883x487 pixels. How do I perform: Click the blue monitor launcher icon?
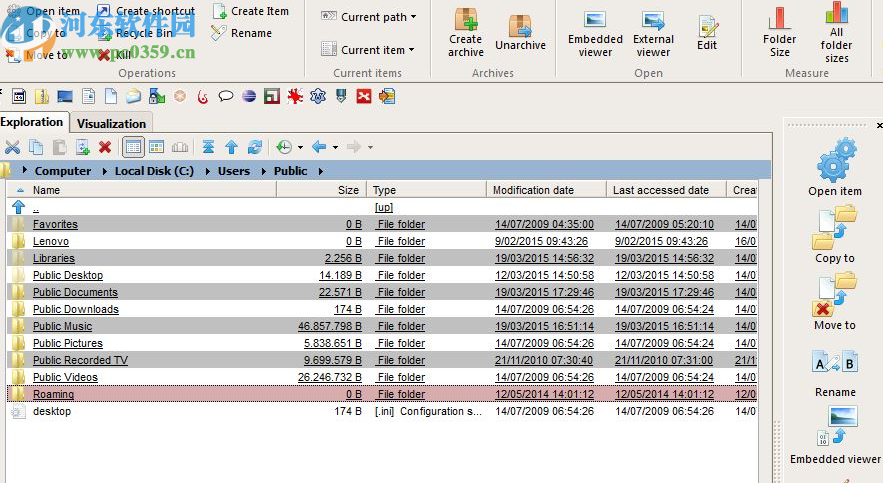[x=65, y=97]
